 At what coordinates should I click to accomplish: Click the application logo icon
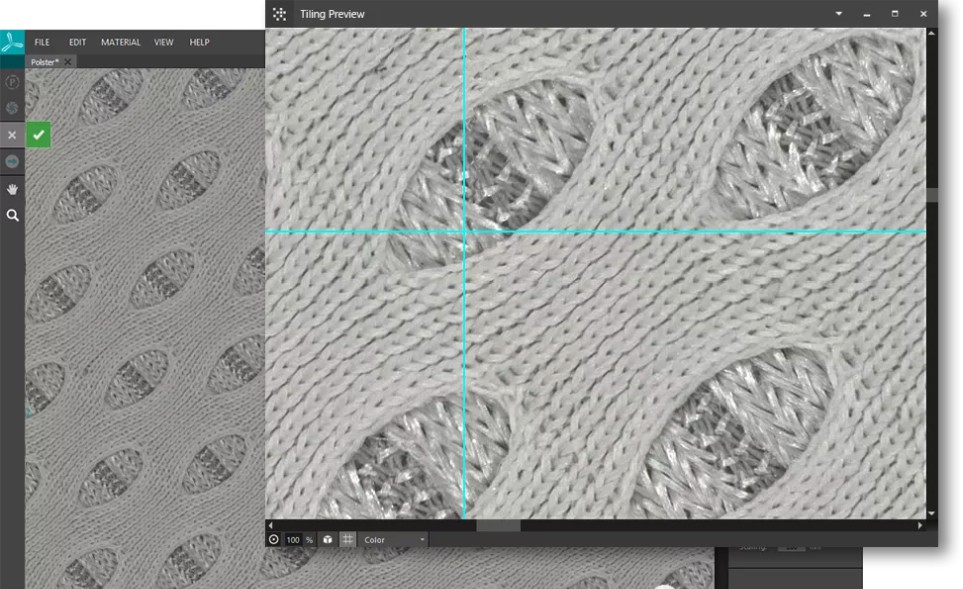pyautogui.click(x=12, y=42)
